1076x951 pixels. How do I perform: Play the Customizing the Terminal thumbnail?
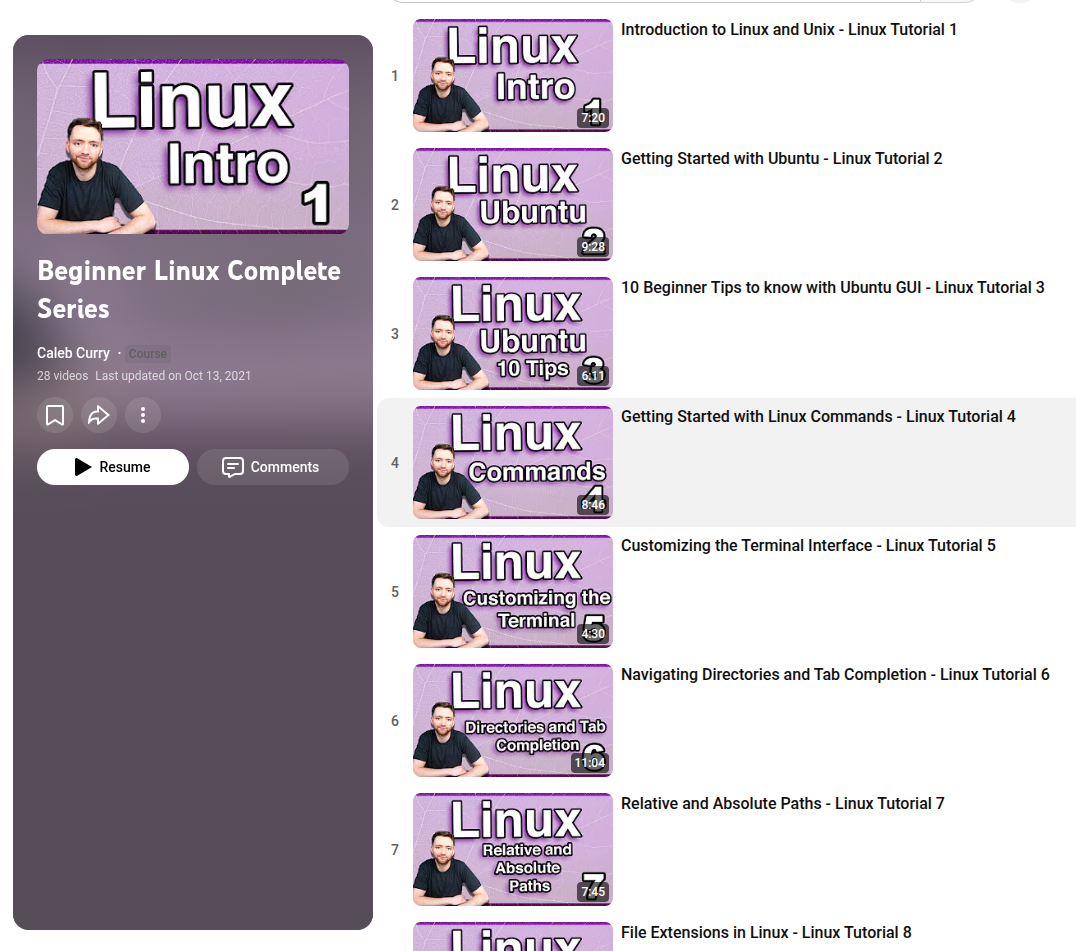point(512,592)
